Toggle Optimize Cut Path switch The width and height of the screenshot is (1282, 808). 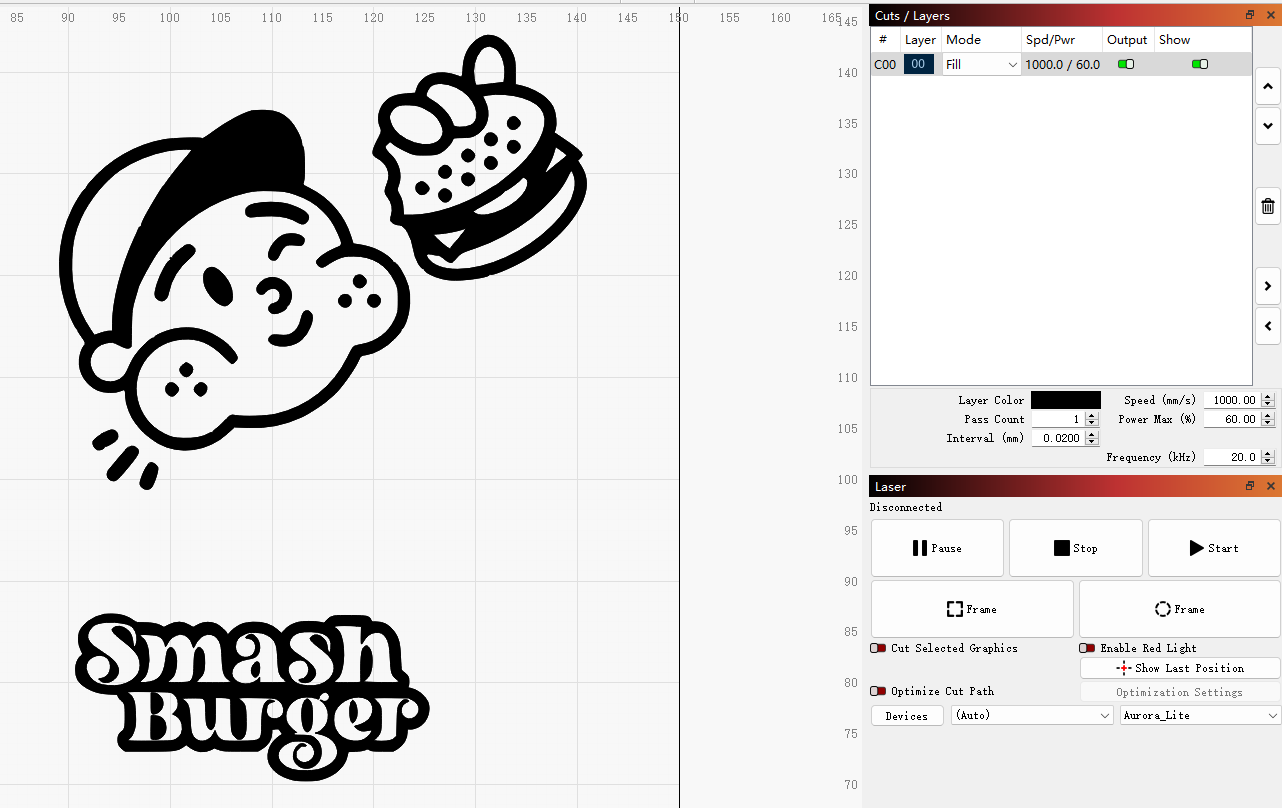(x=878, y=691)
